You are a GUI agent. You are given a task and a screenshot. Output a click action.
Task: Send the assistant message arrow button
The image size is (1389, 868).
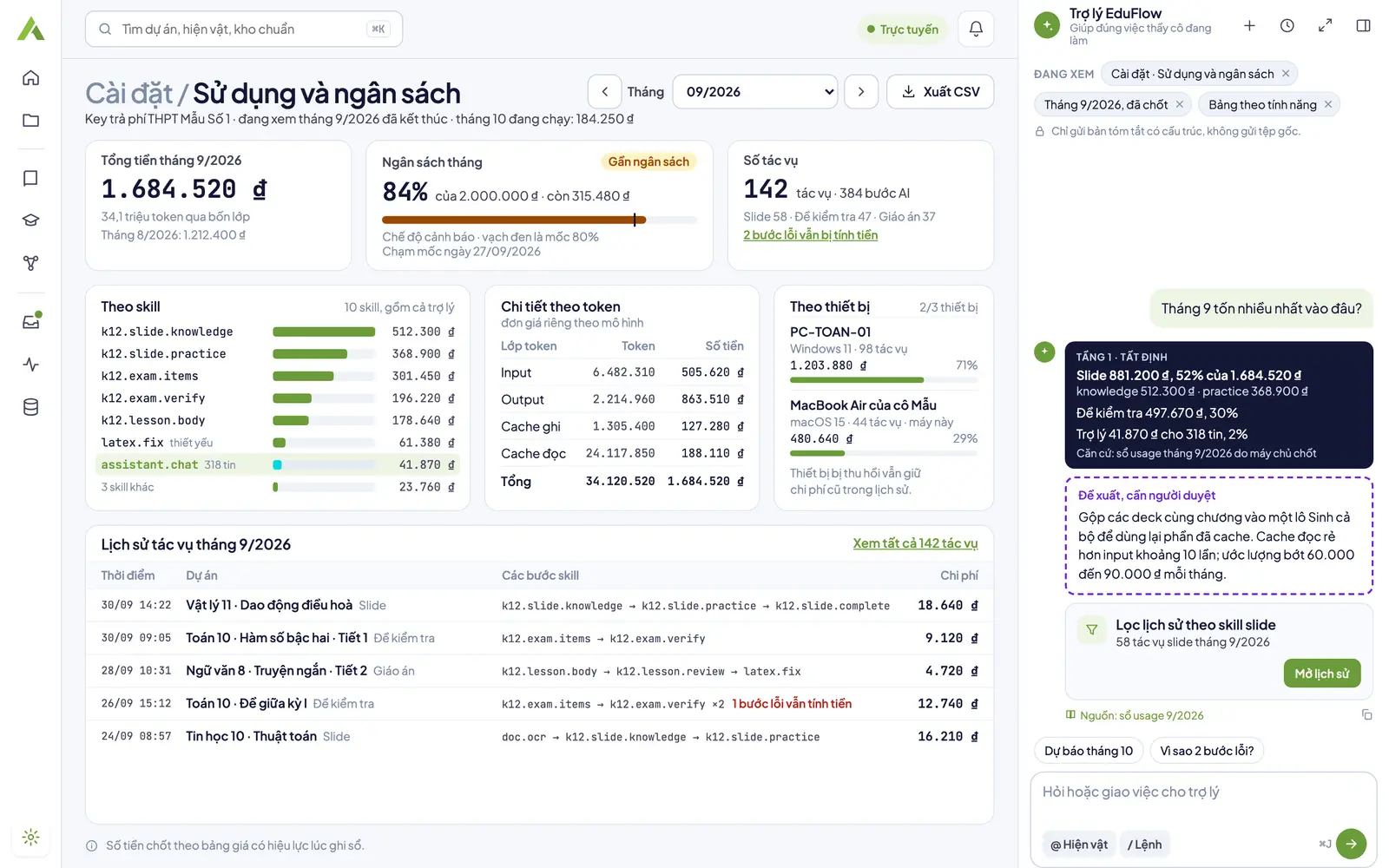click(x=1351, y=844)
